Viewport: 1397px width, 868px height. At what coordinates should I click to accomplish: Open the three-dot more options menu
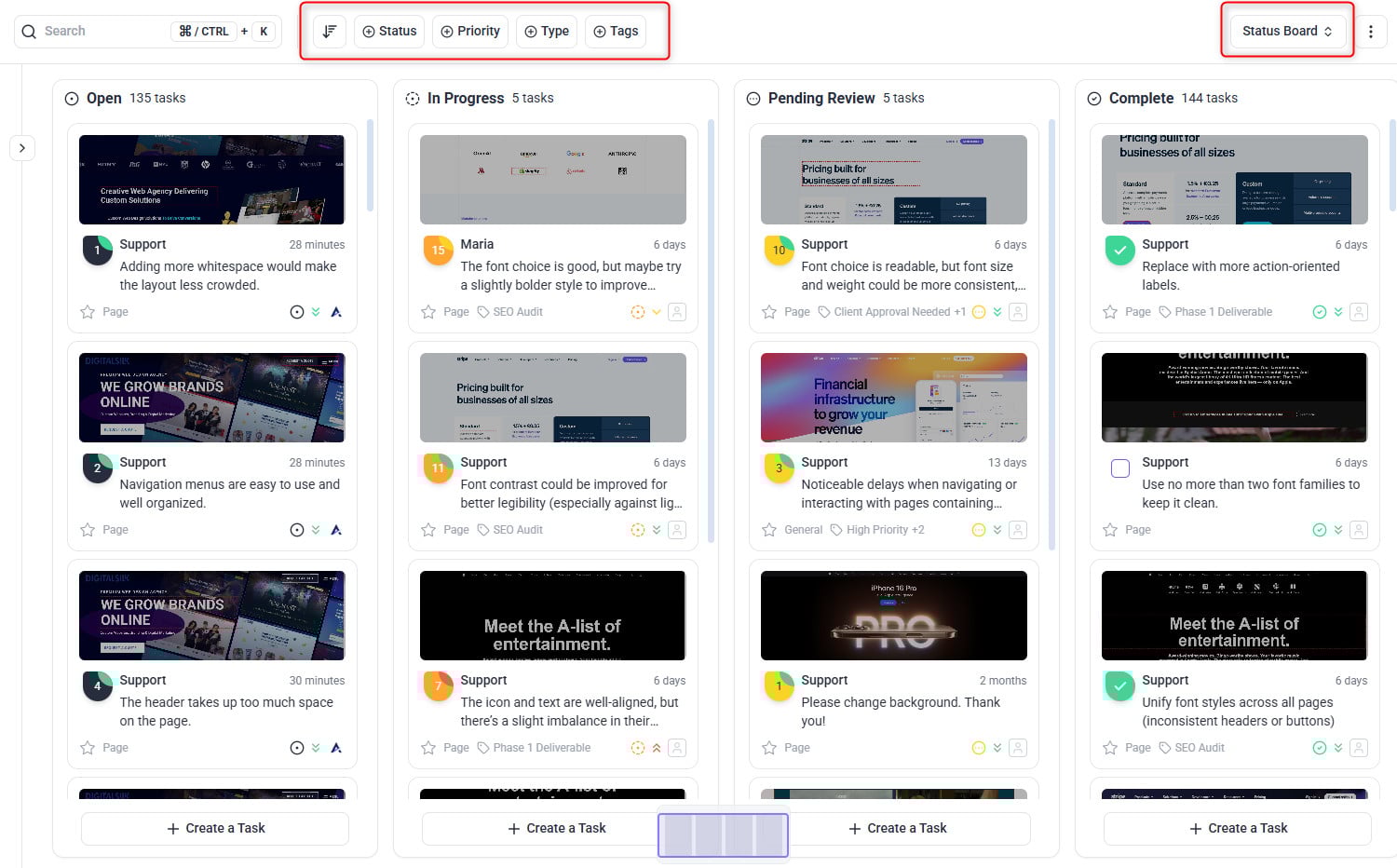point(1370,31)
